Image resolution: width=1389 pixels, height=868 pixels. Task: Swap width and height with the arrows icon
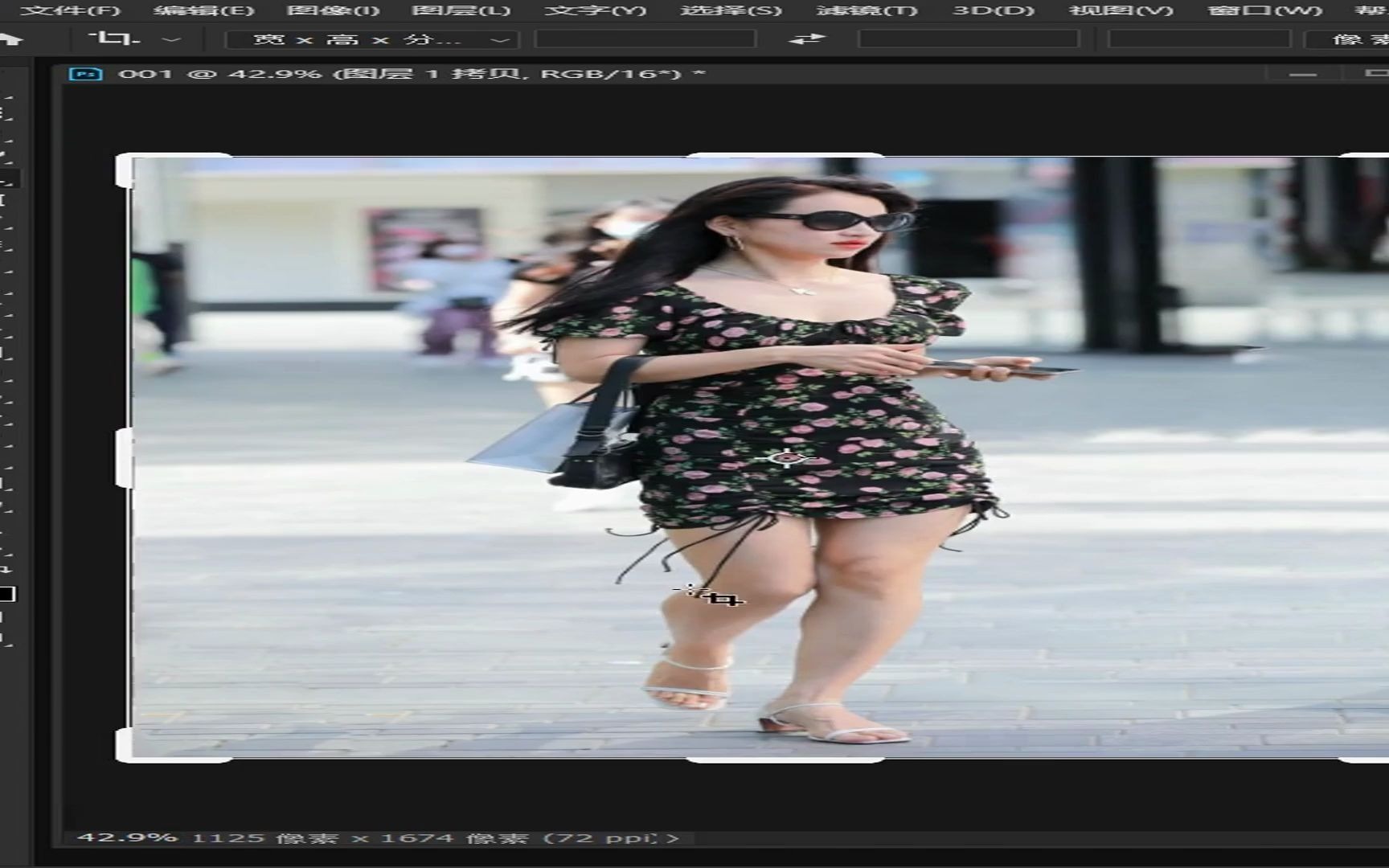point(807,39)
